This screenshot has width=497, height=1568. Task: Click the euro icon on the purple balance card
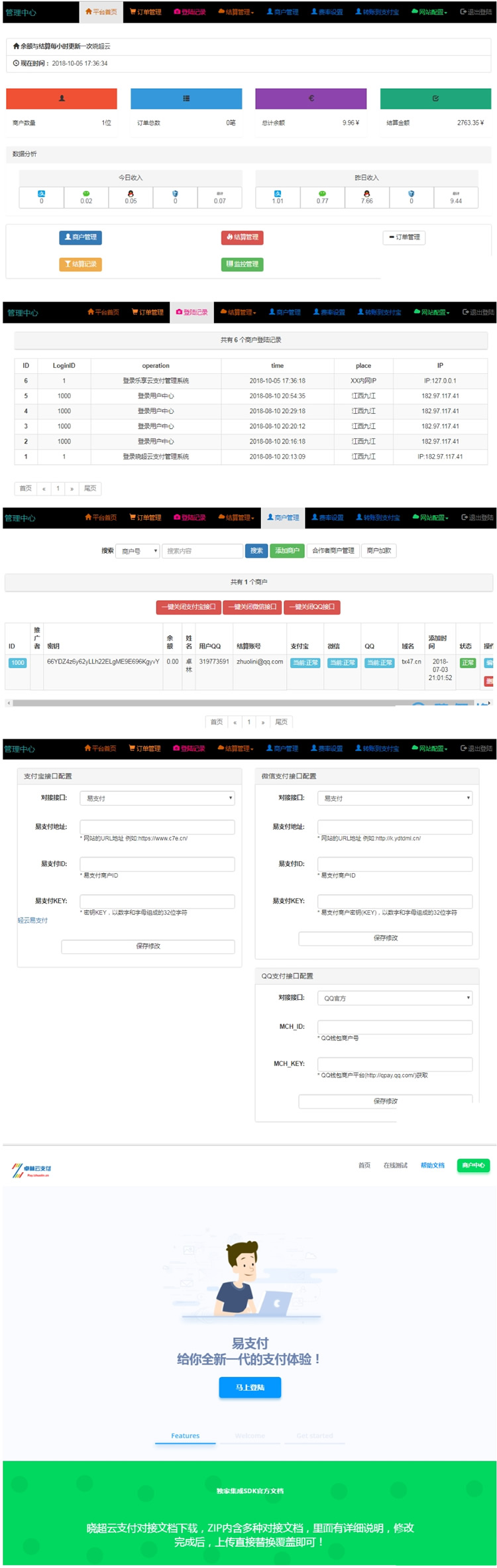[311, 98]
